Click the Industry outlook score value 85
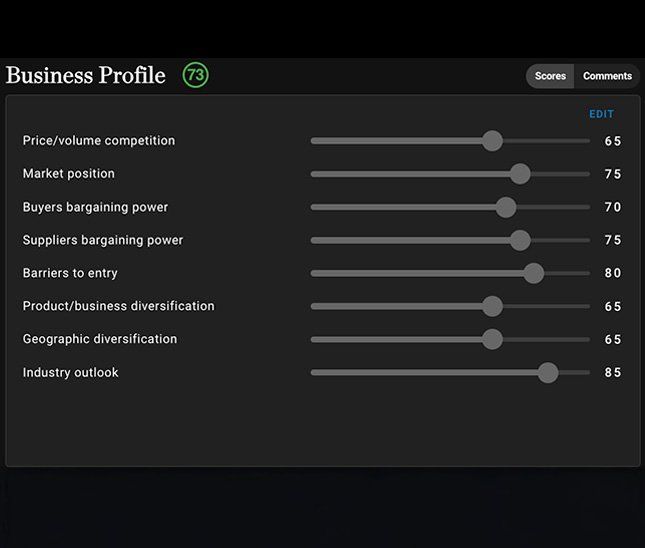The width and height of the screenshot is (645, 548). [612, 373]
